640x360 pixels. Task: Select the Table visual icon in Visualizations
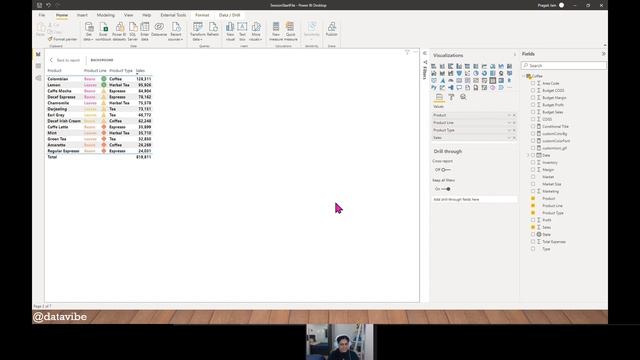pos(493,80)
